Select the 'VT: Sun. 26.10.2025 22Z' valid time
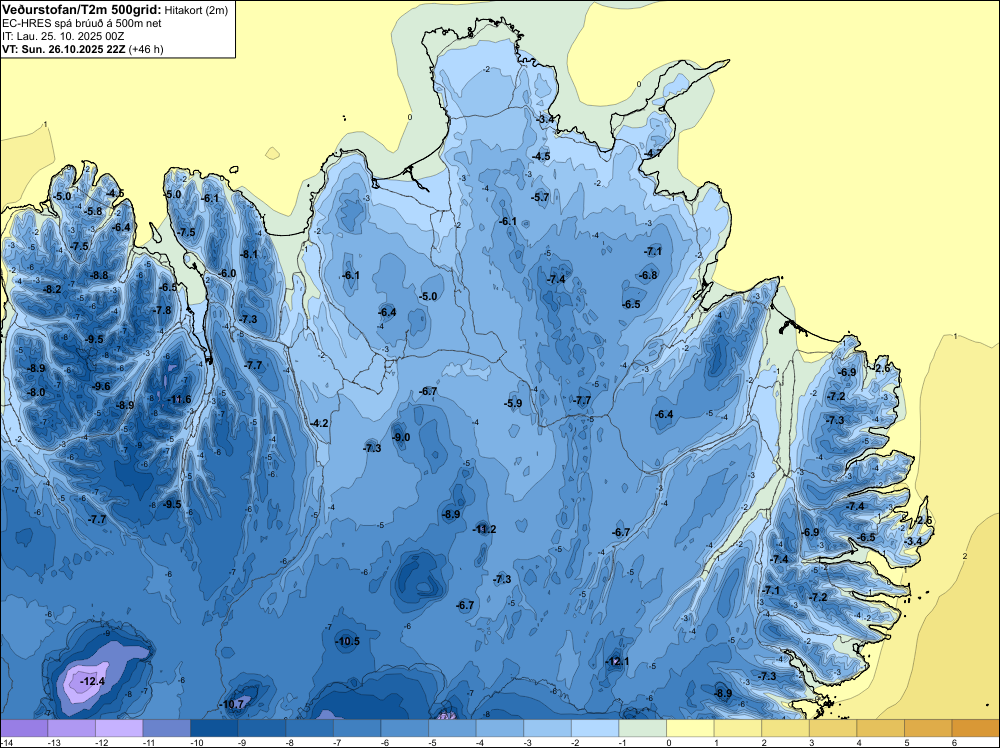Viewport: 1000px width, 748px height. pos(64,49)
